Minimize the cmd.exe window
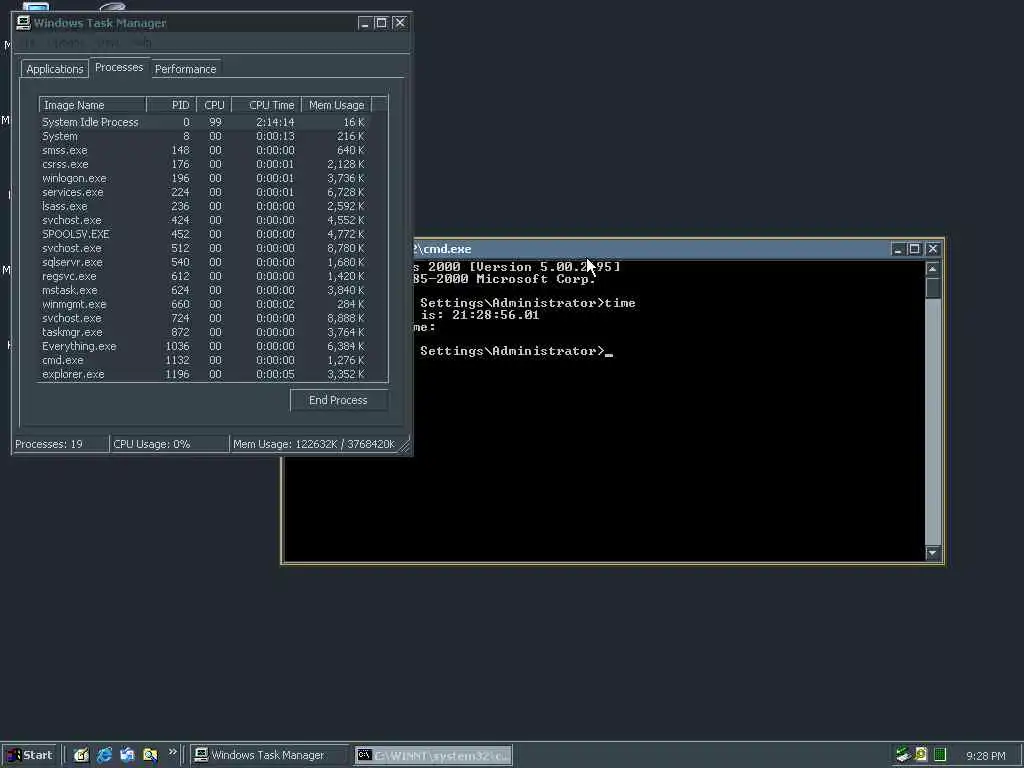The image size is (1024, 768). (x=898, y=249)
